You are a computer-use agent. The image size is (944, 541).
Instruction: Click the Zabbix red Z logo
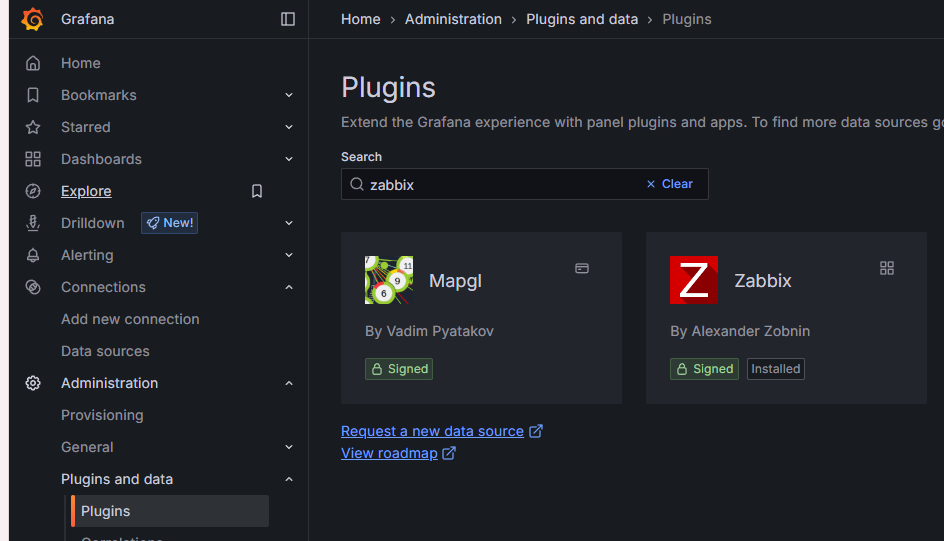coord(694,280)
